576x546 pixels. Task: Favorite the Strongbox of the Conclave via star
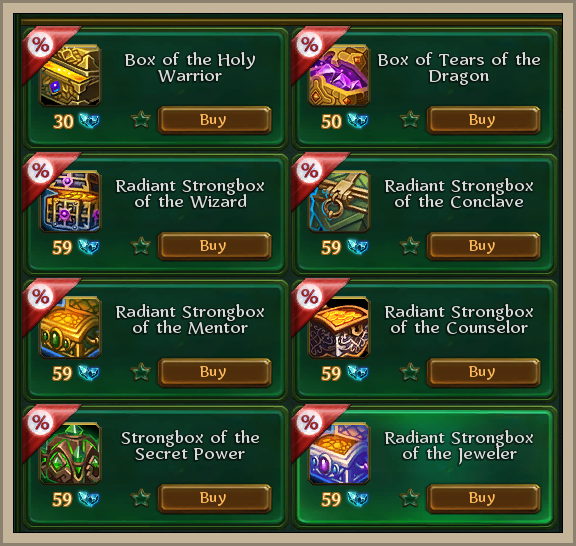coord(410,246)
